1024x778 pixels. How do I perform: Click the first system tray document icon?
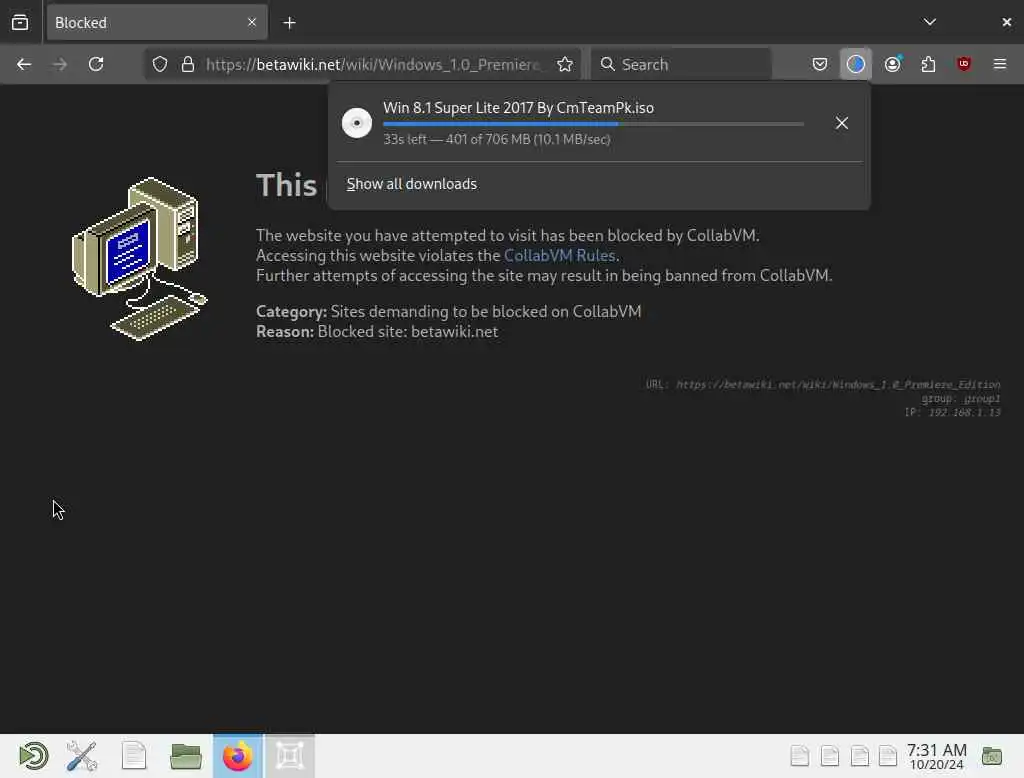(x=800, y=756)
